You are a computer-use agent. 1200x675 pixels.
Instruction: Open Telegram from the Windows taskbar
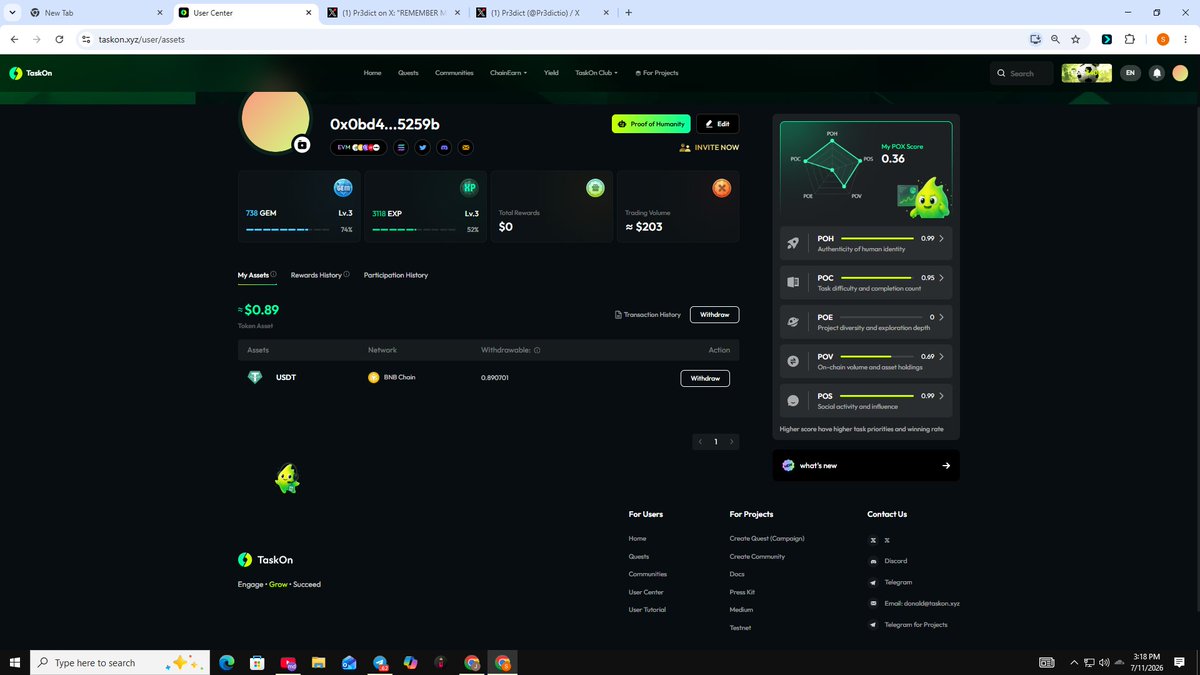pos(380,662)
